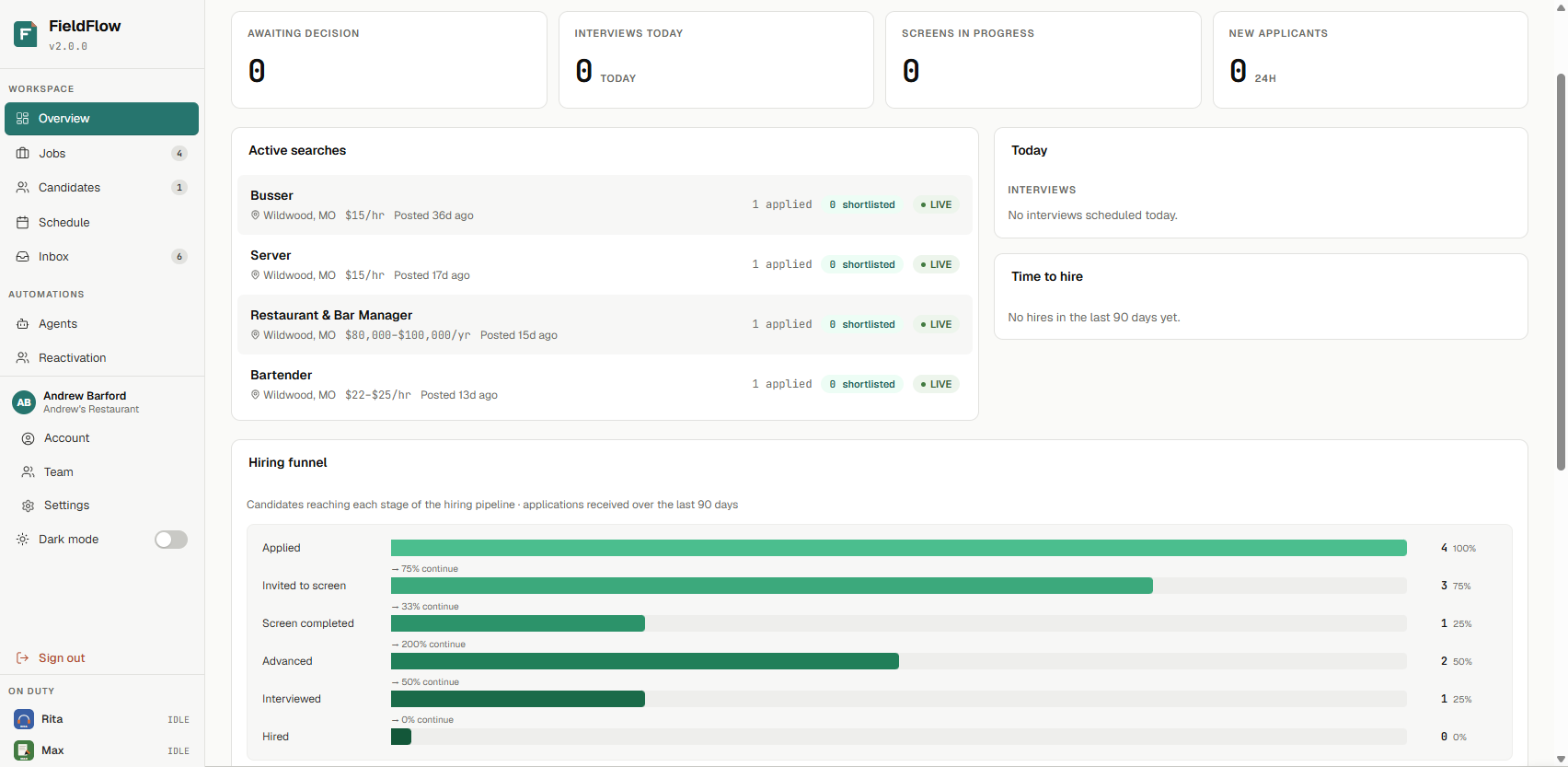Click the Hired funnel bar
This screenshot has height=767, width=1568.
point(401,737)
